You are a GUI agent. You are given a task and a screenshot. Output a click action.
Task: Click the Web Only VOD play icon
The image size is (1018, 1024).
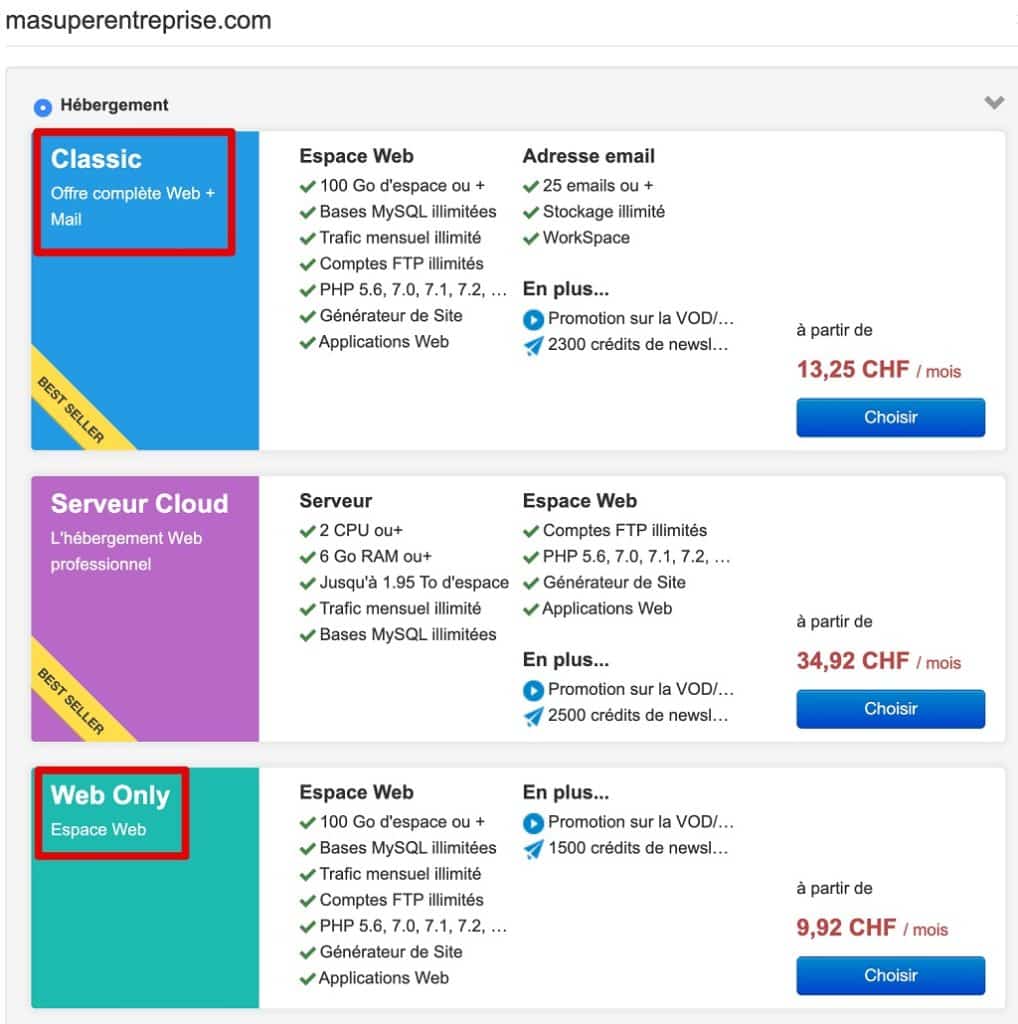coord(533,823)
